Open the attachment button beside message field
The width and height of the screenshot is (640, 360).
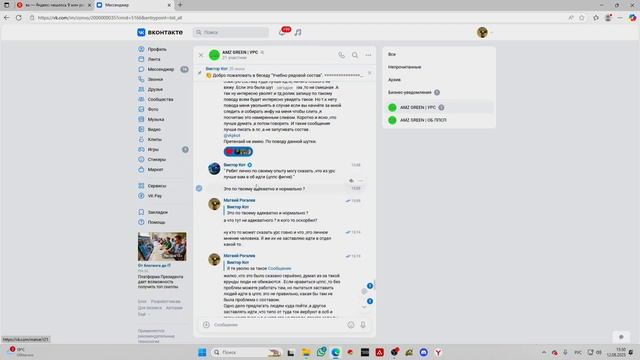pos(206,325)
